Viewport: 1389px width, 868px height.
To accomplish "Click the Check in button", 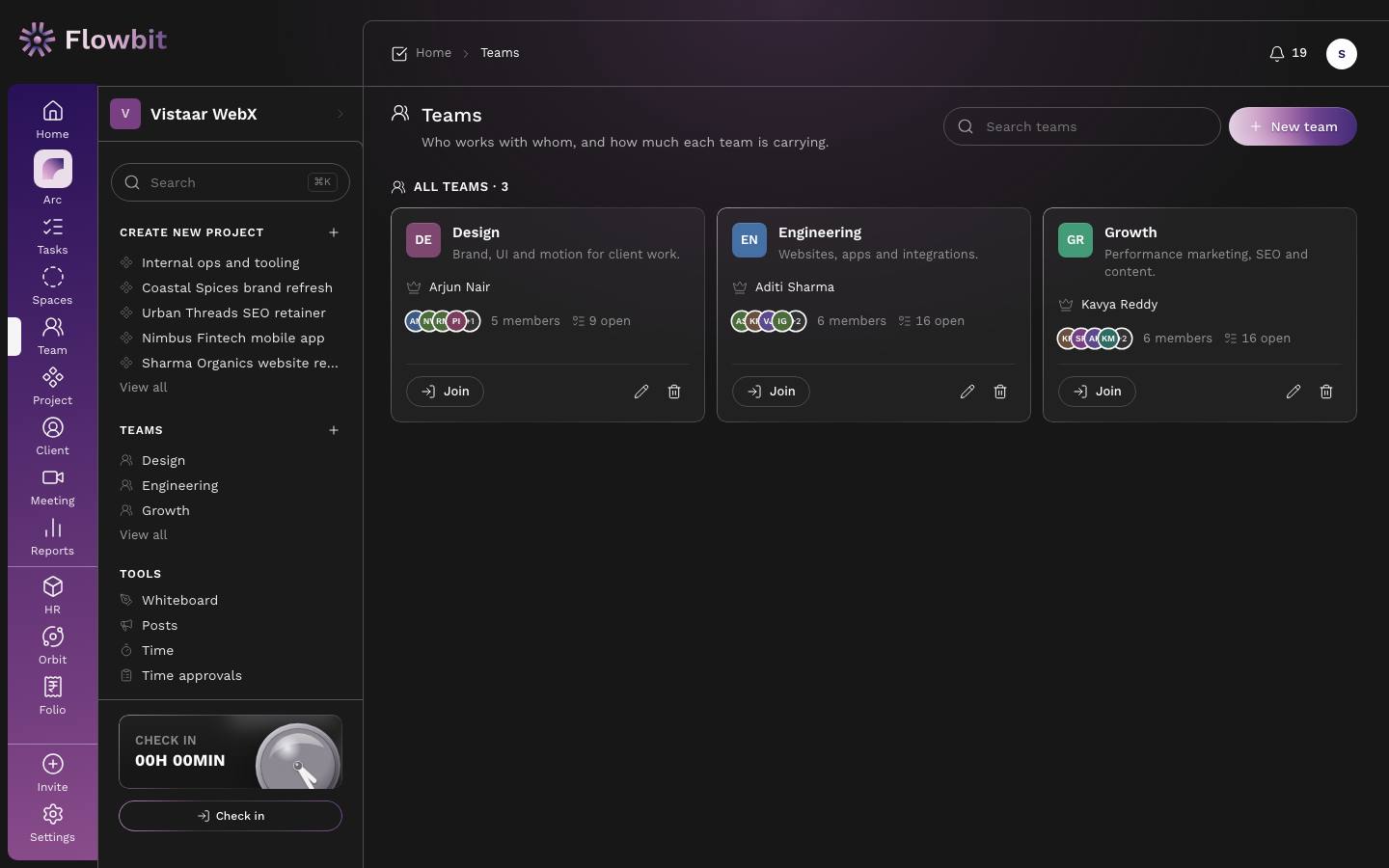I will coord(231,816).
